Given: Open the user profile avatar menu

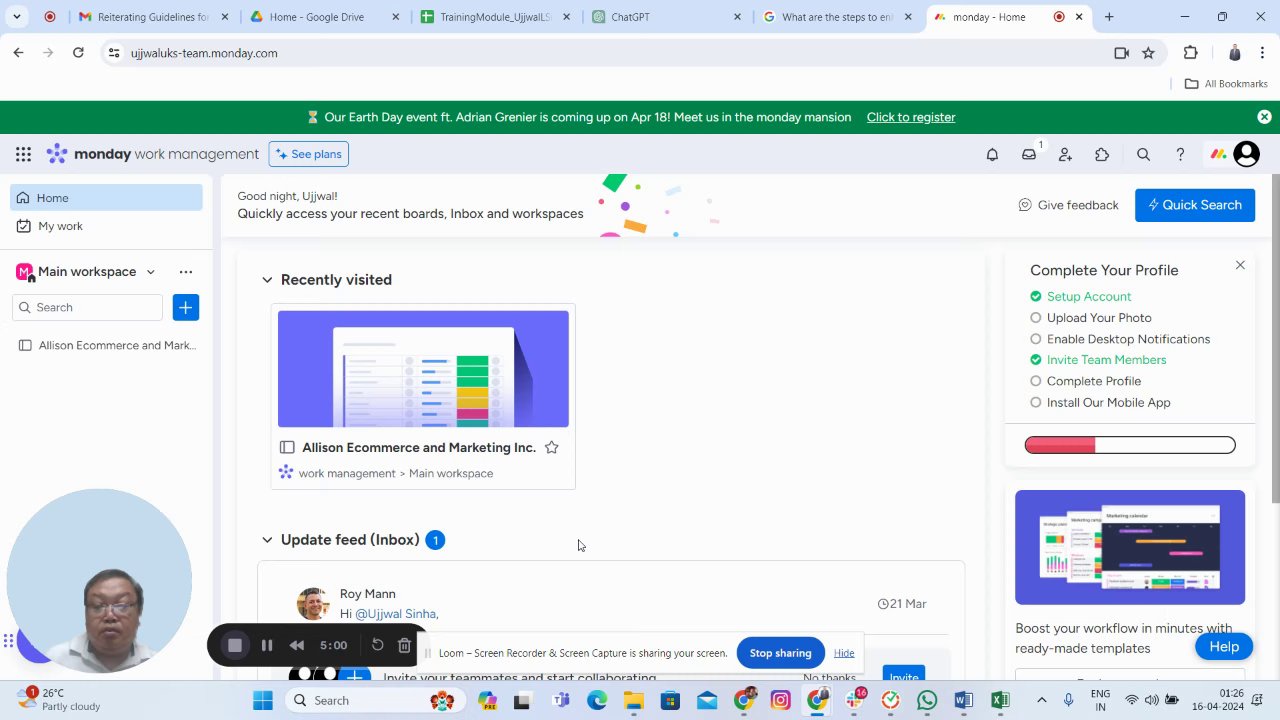Looking at the screenshot, I should pos(1246,154).
